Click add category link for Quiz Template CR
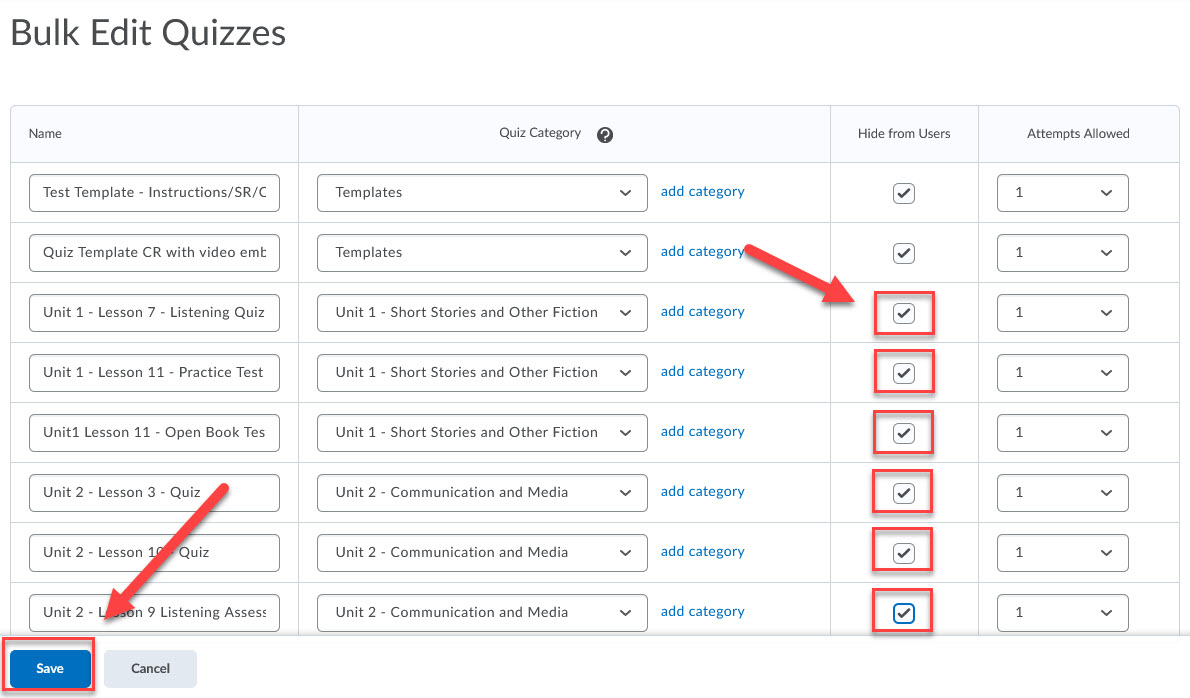 tap(703, 252)
